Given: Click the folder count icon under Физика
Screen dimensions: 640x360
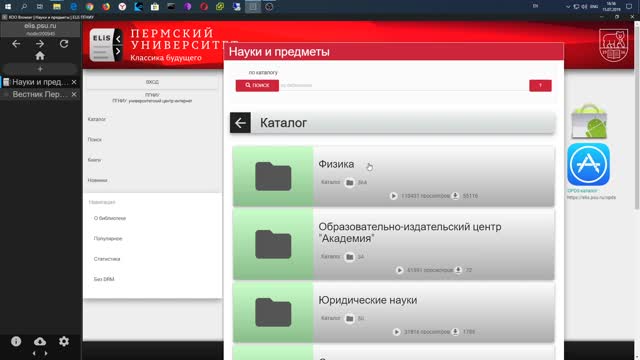Looking at the screenshot, I should [349, 182].
